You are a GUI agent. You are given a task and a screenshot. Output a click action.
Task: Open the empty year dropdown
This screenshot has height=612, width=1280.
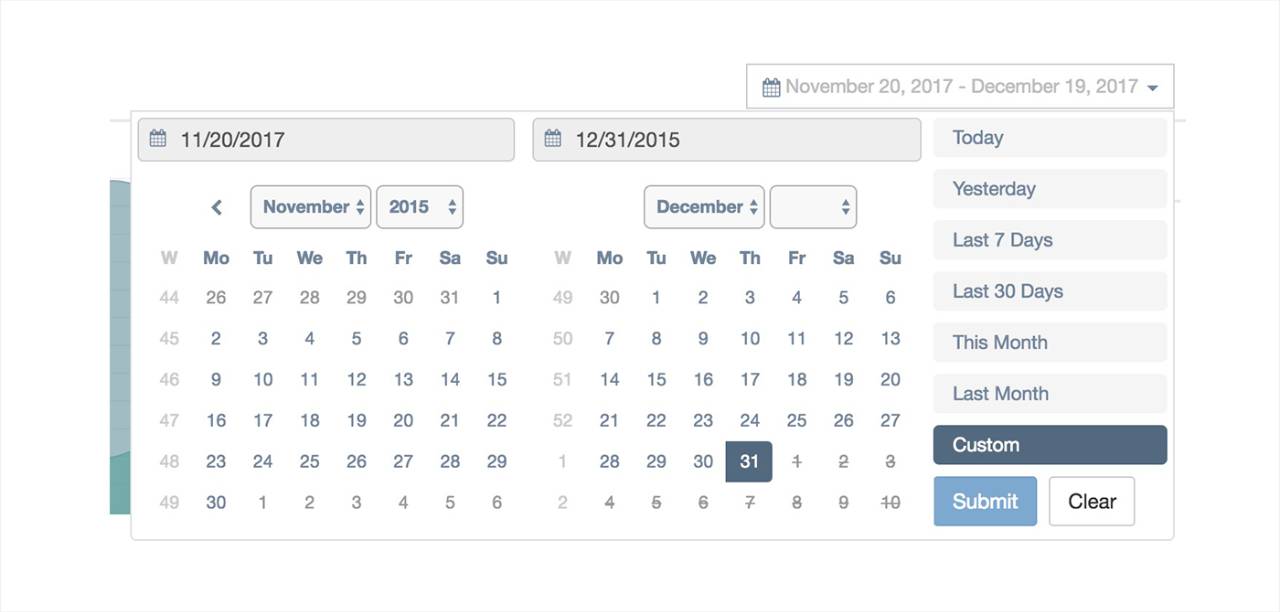pyautogui.click(x=813, y=207)
